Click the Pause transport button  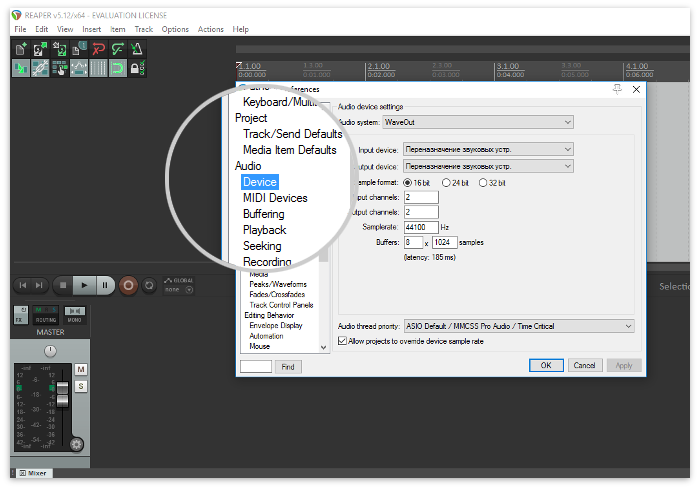pyautogui.click(x=105, y=285)
